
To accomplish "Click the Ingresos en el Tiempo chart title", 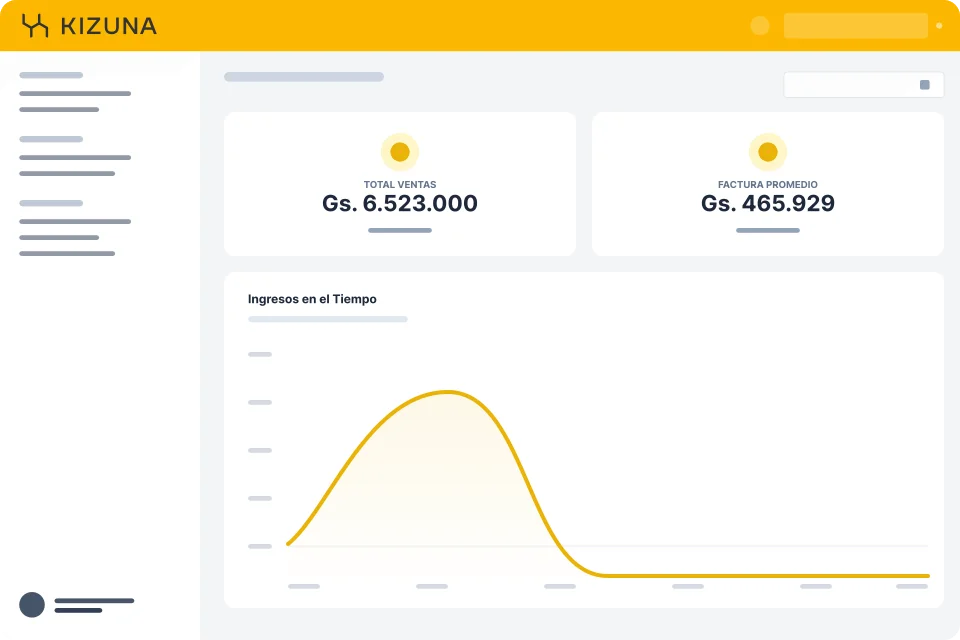I will [312, 299].
